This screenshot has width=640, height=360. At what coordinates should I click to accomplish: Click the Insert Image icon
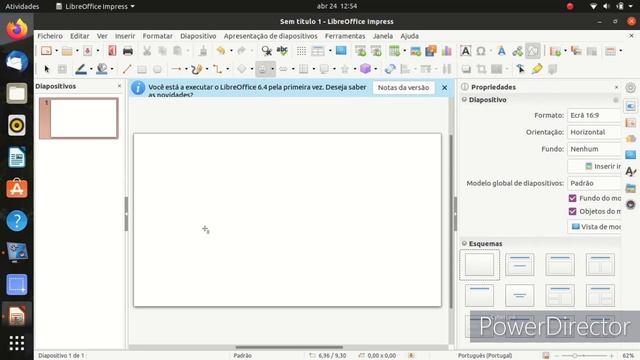coord(416,51)
